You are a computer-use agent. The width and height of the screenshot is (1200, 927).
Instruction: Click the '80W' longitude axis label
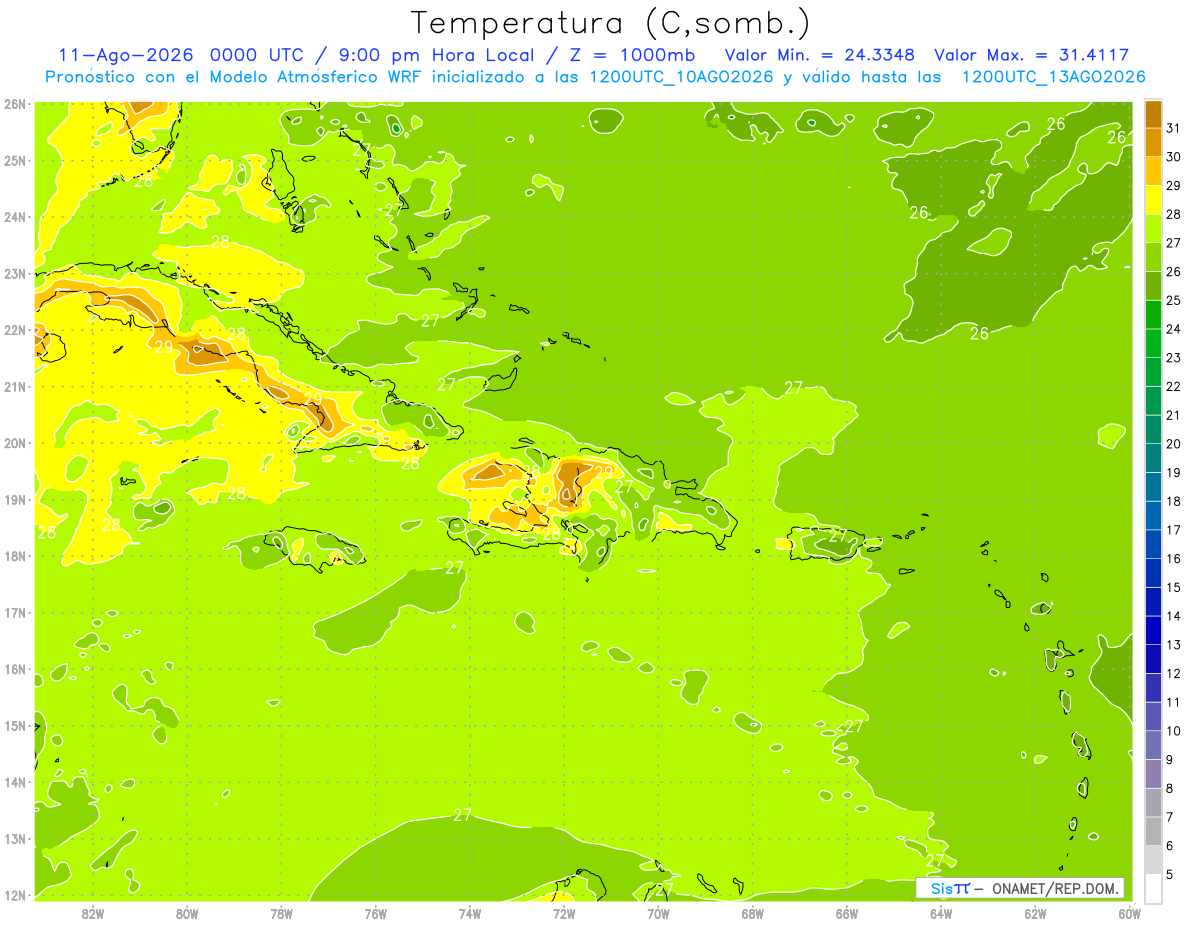pos(187,912)
